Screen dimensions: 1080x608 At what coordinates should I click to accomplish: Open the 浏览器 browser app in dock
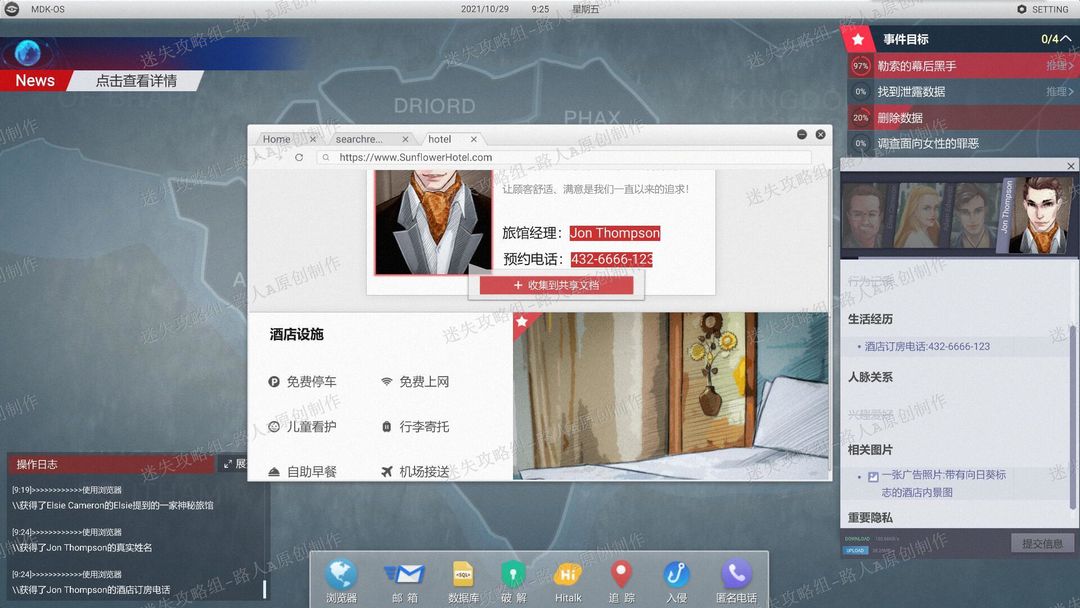341,582
